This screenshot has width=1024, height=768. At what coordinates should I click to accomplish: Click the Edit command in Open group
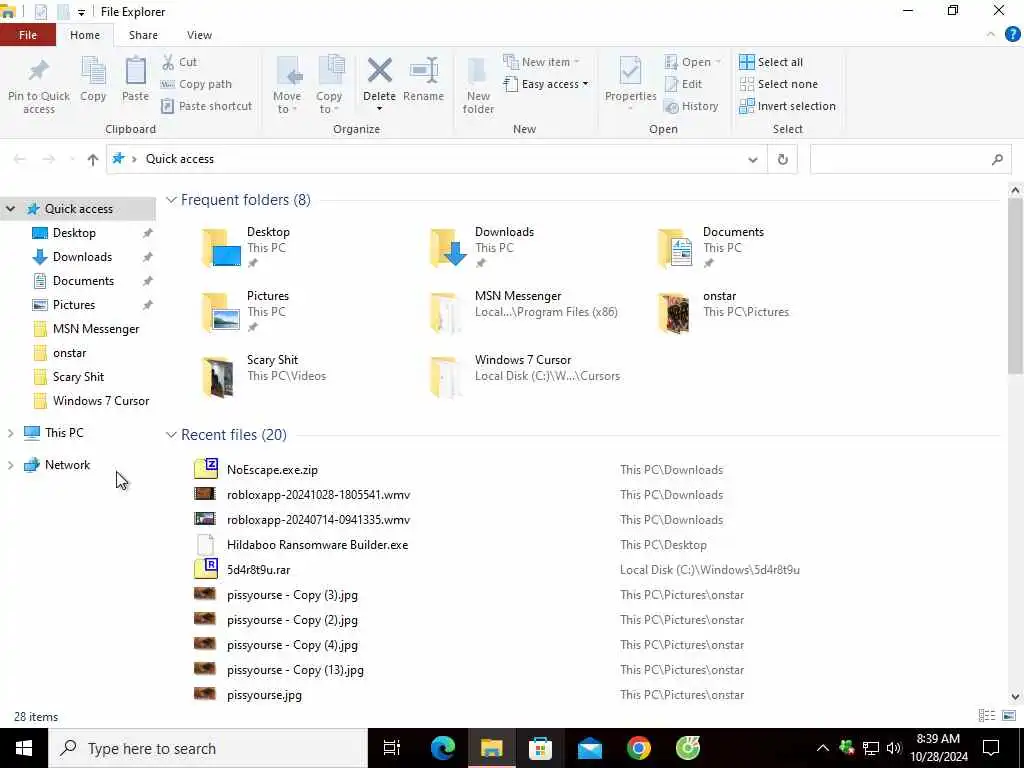(x=683, y=84)
